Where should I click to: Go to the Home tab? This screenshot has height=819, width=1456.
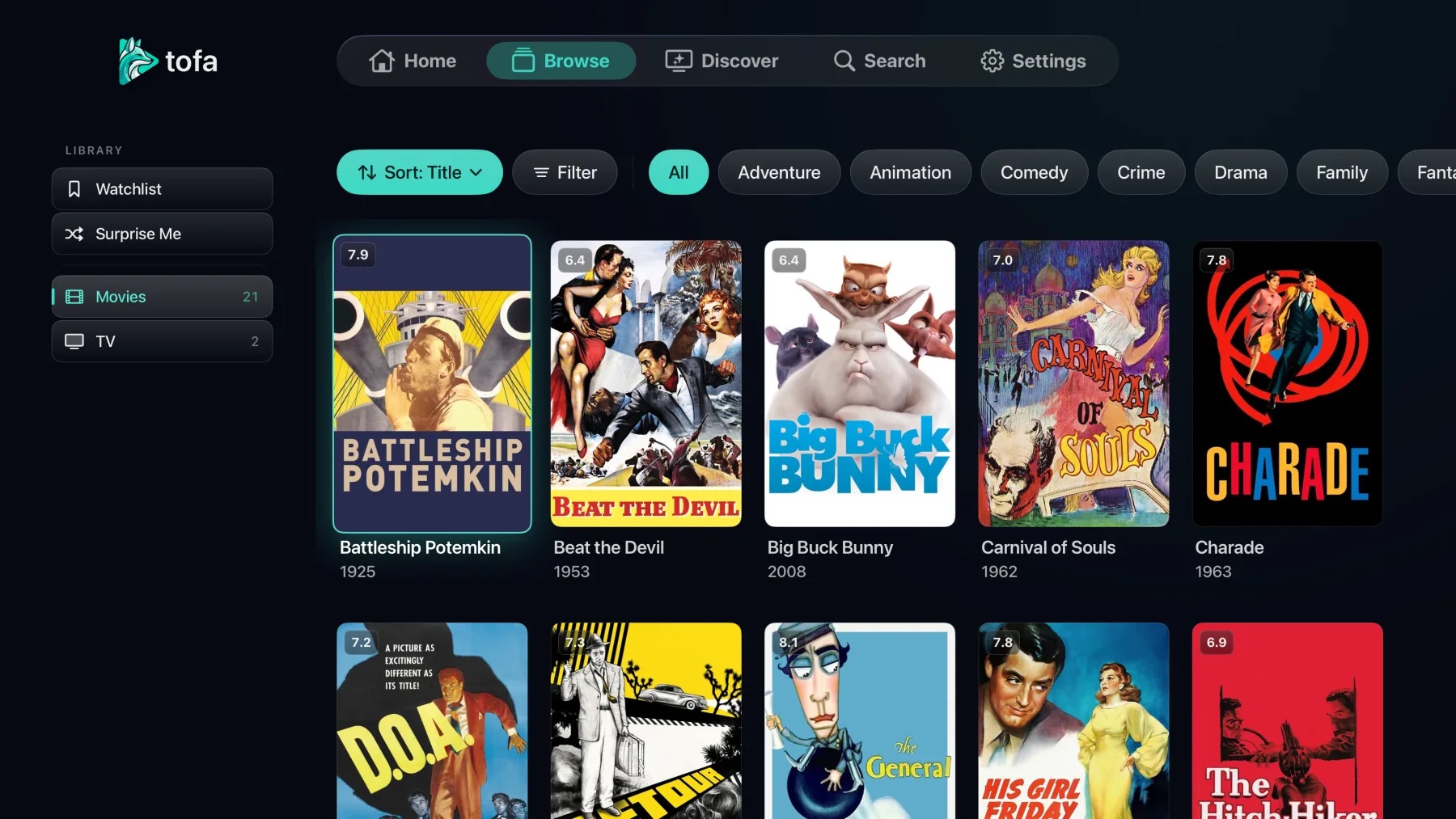click(x=413, y=61)
